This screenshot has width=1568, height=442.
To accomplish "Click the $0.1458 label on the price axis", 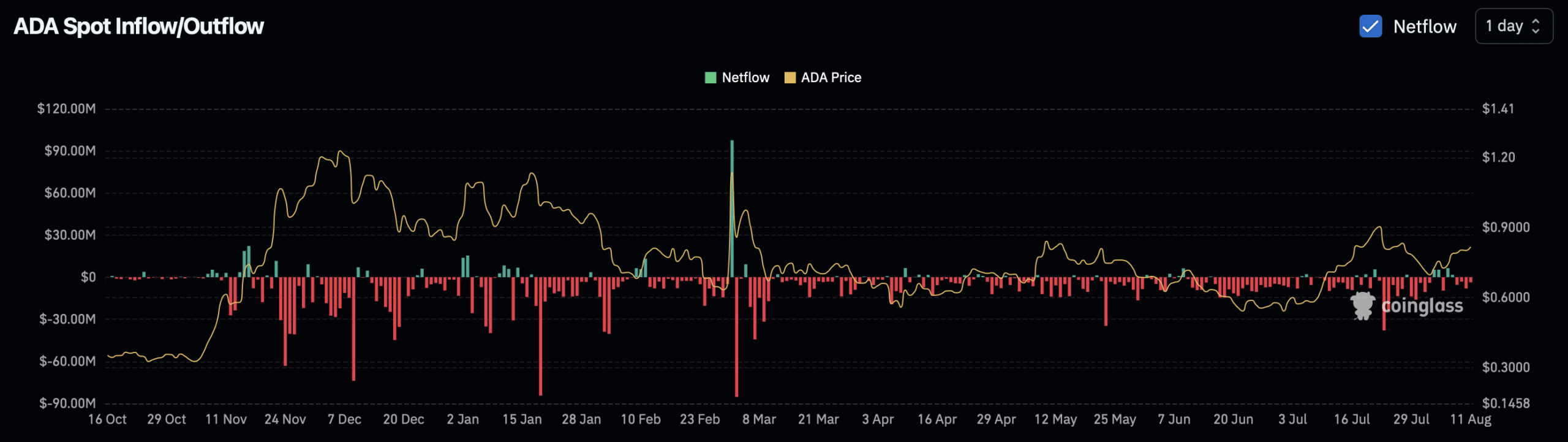I will (1506, 403).
